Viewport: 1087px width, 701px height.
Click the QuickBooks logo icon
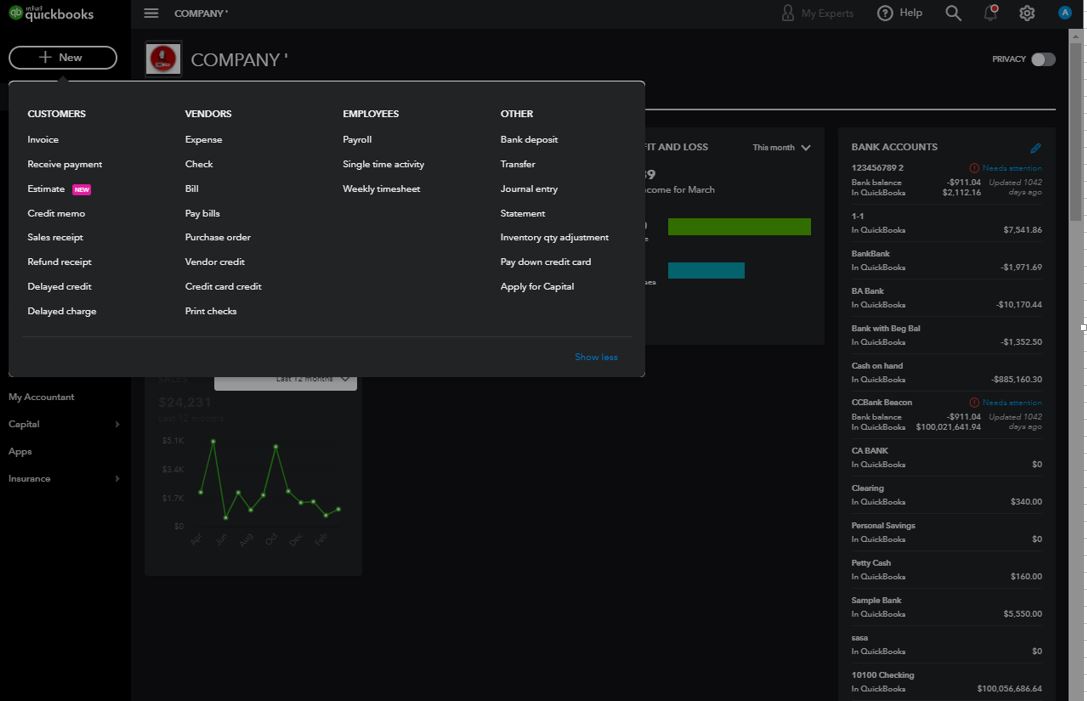click(x=15, y=13)
